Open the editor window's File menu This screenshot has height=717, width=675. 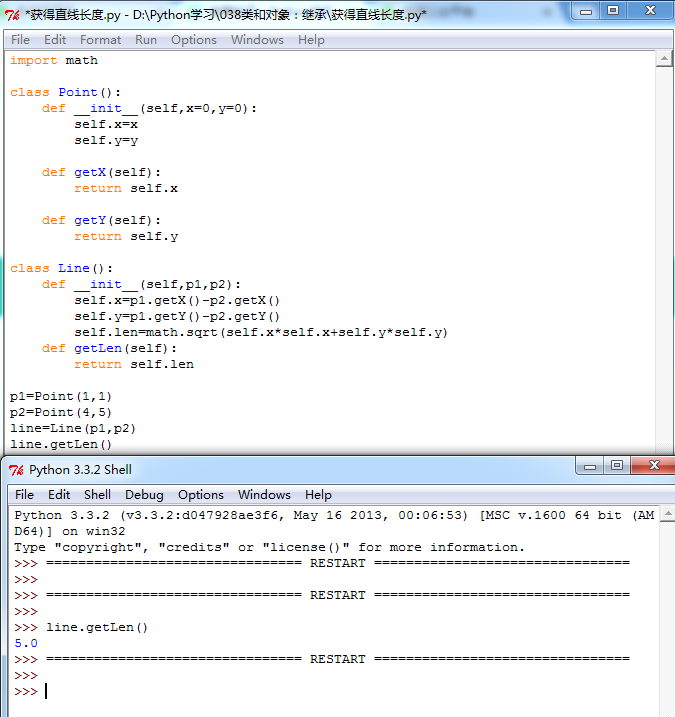[x=20, y=40]
